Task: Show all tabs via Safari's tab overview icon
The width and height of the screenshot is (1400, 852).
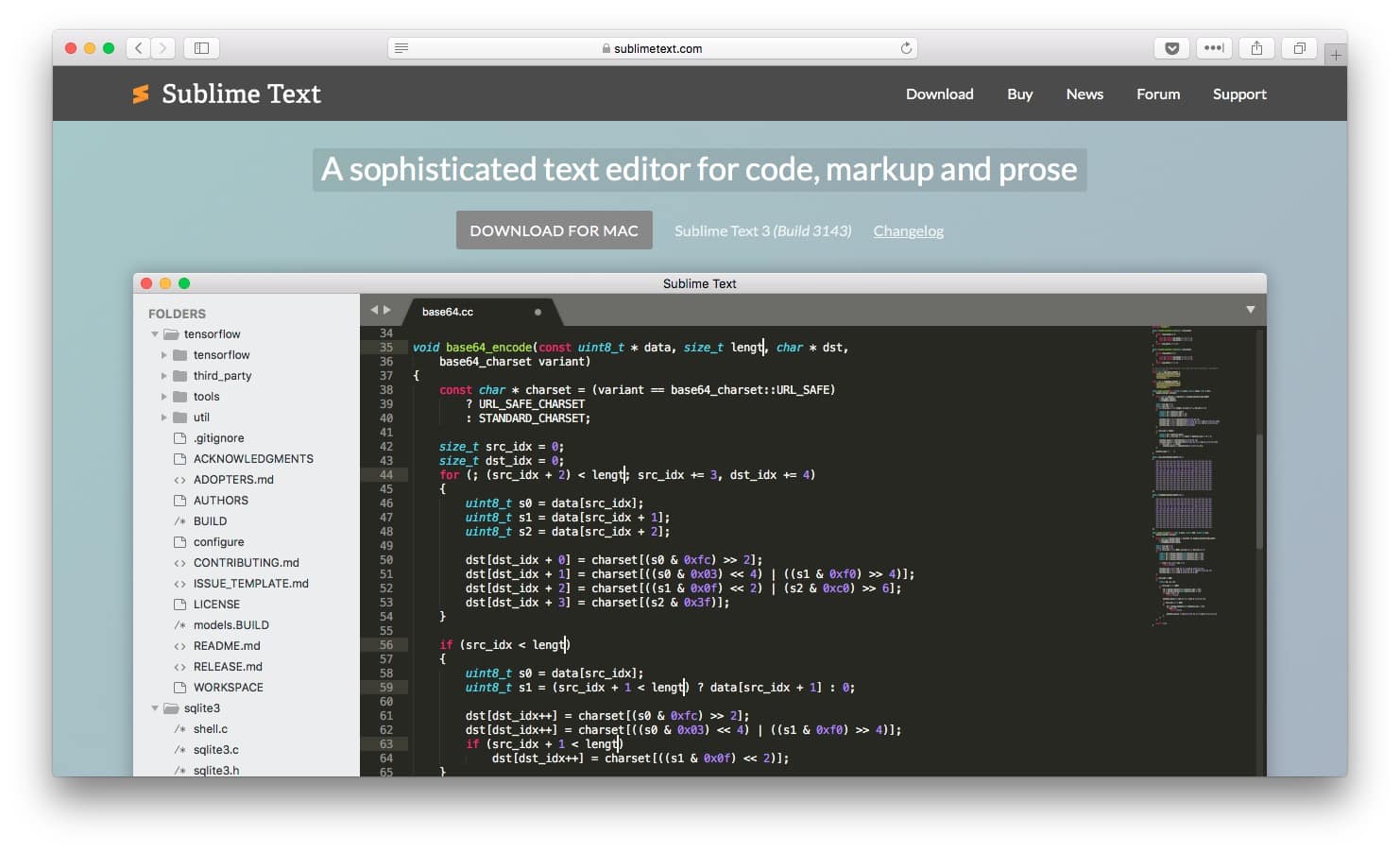Action: (1299, 47)
